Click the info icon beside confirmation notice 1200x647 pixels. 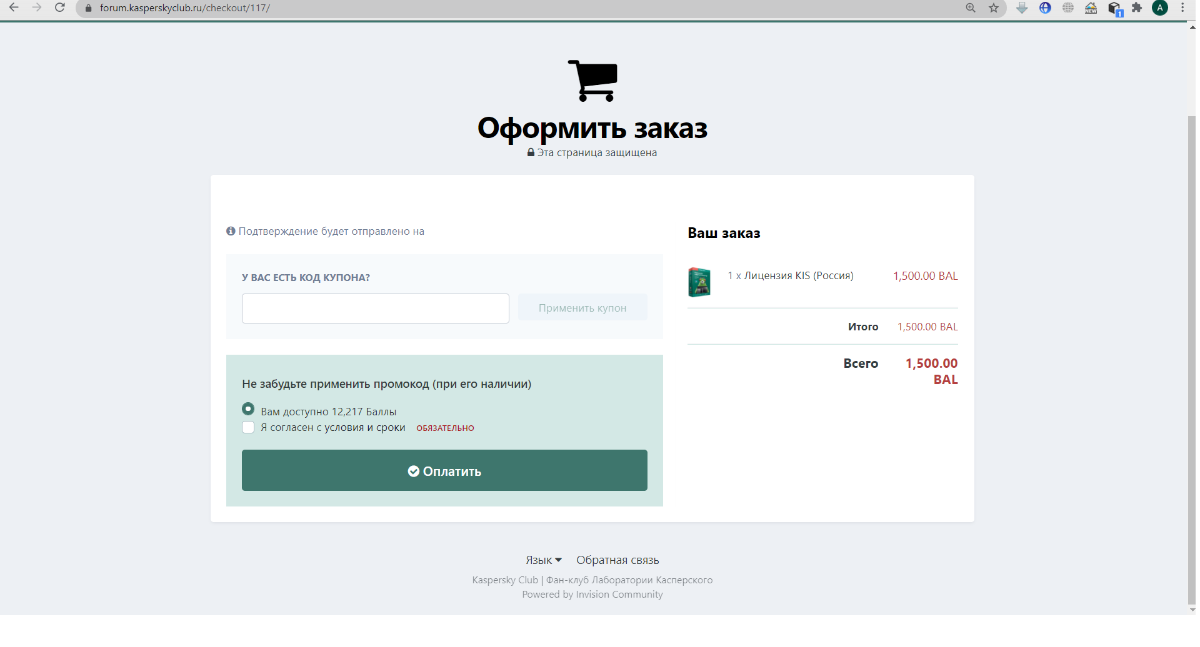231,231
